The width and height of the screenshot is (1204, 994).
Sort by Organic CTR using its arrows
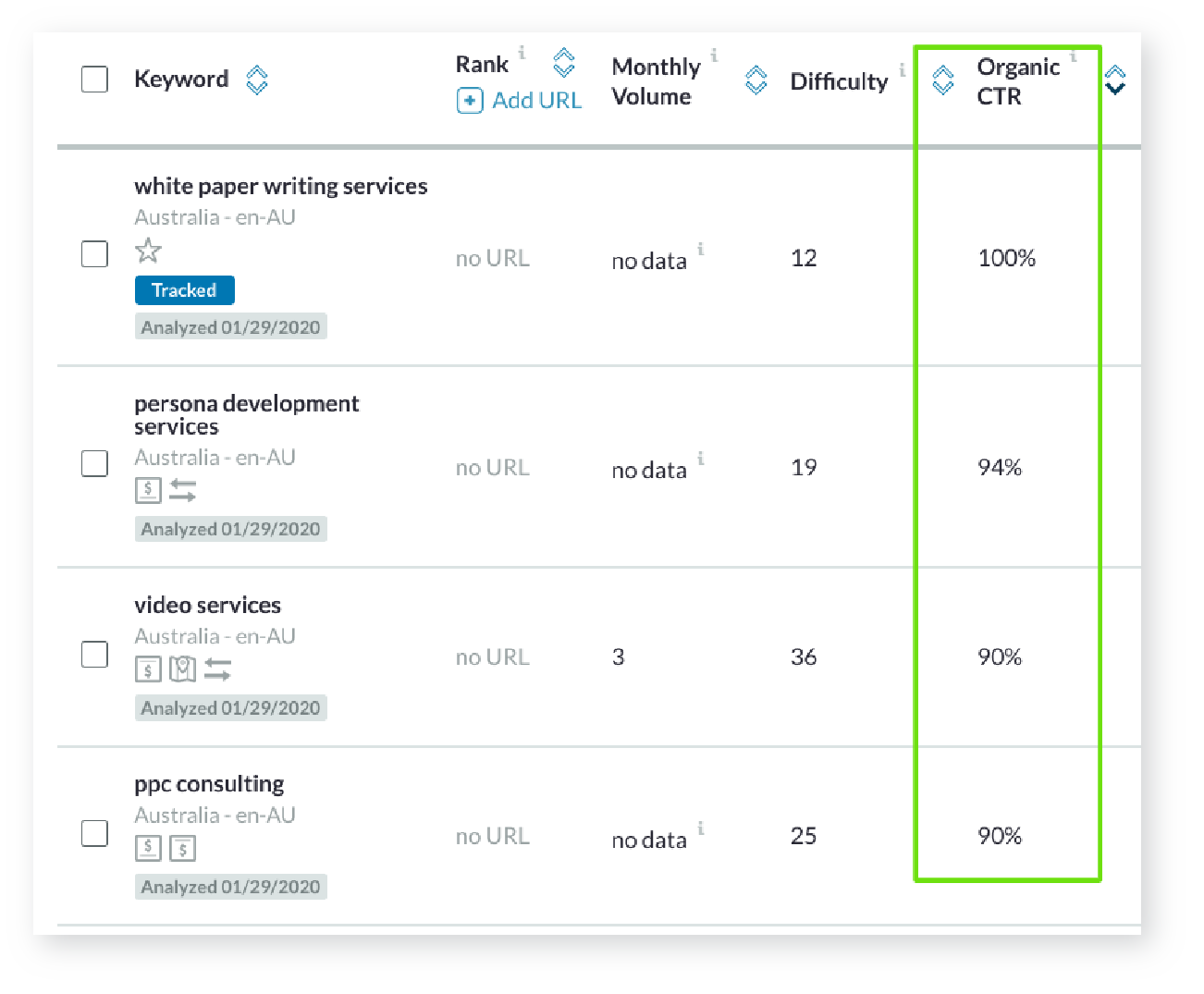coord(942,80)
